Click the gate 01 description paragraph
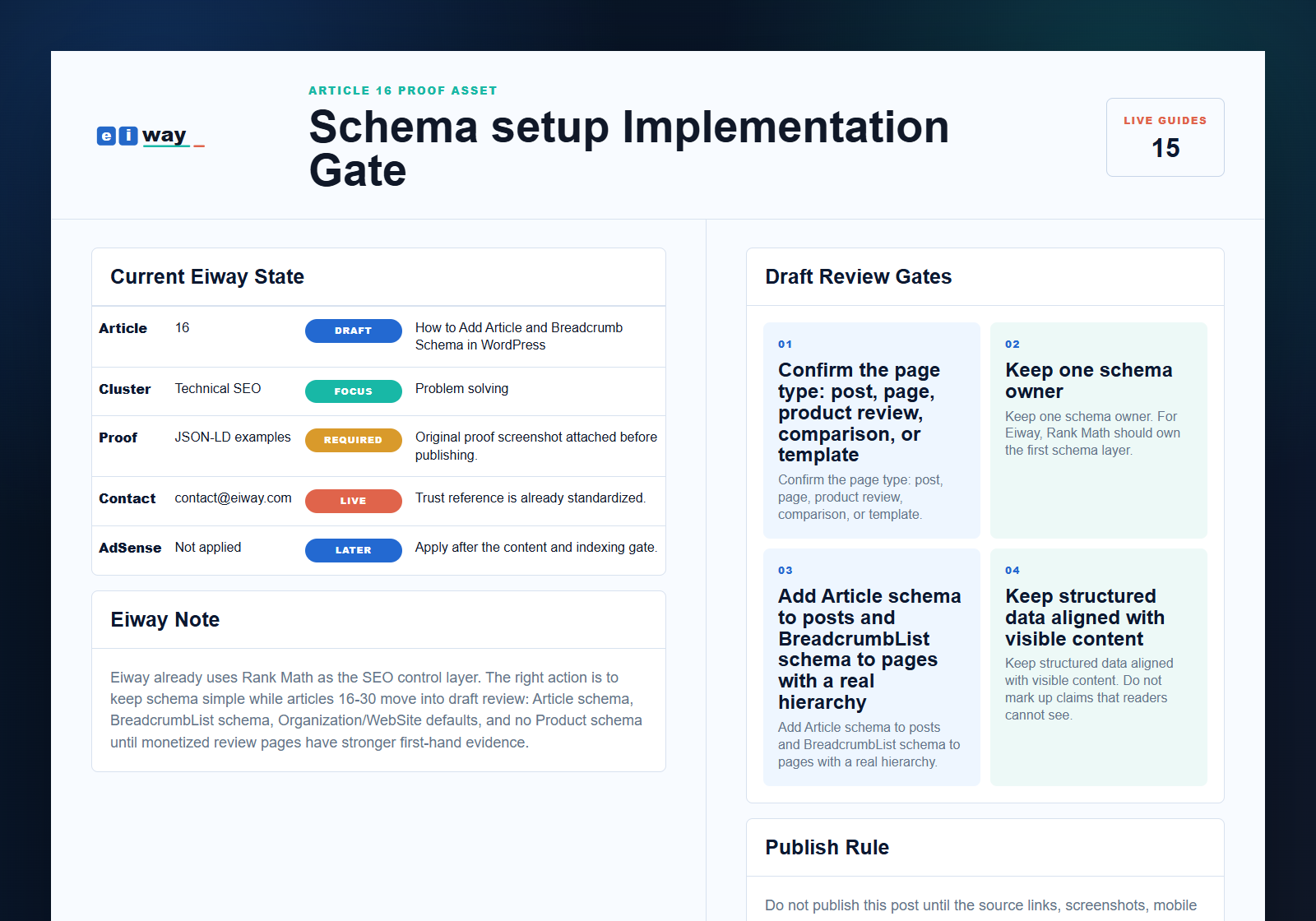 click(x=860, y=497)
